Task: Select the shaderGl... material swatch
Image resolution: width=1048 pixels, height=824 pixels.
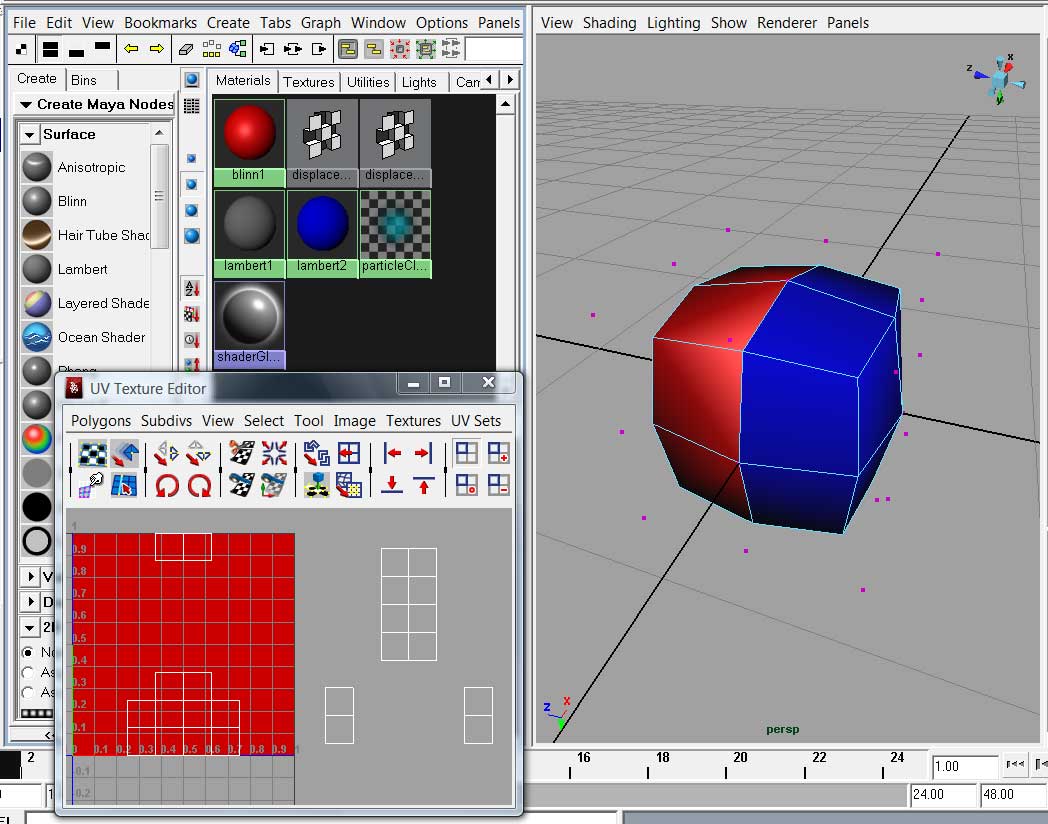Action: pos(249,324)
